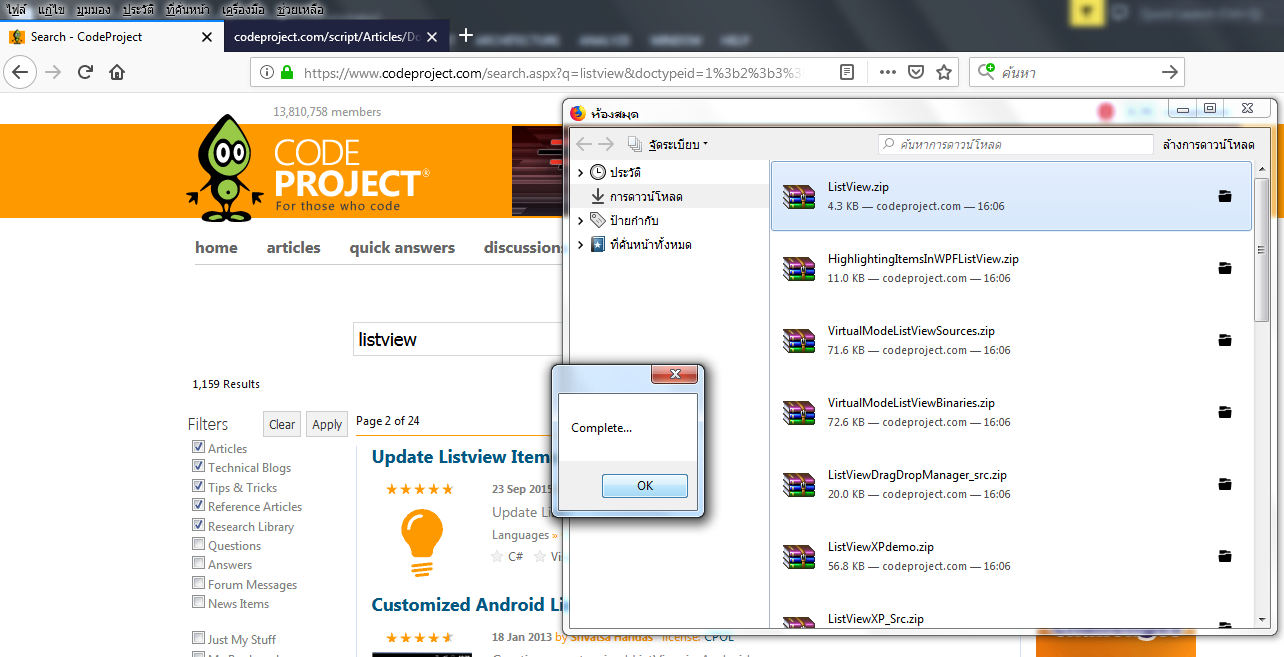Expand the ป้ายกำกับ tags tree node

click(581, 220)
